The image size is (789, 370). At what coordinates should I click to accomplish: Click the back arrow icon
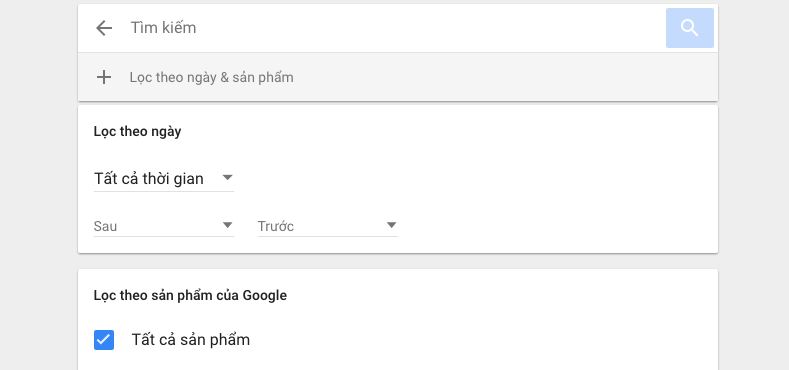[104, 28]
